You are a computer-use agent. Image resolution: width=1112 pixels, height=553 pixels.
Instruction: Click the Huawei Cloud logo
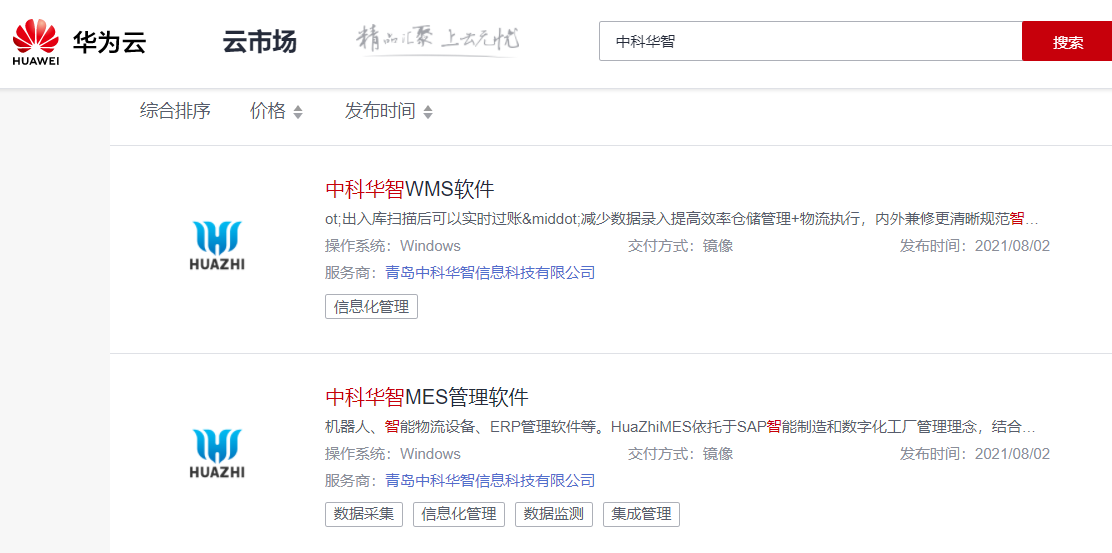pyautogui.click(x=78, y=42)
